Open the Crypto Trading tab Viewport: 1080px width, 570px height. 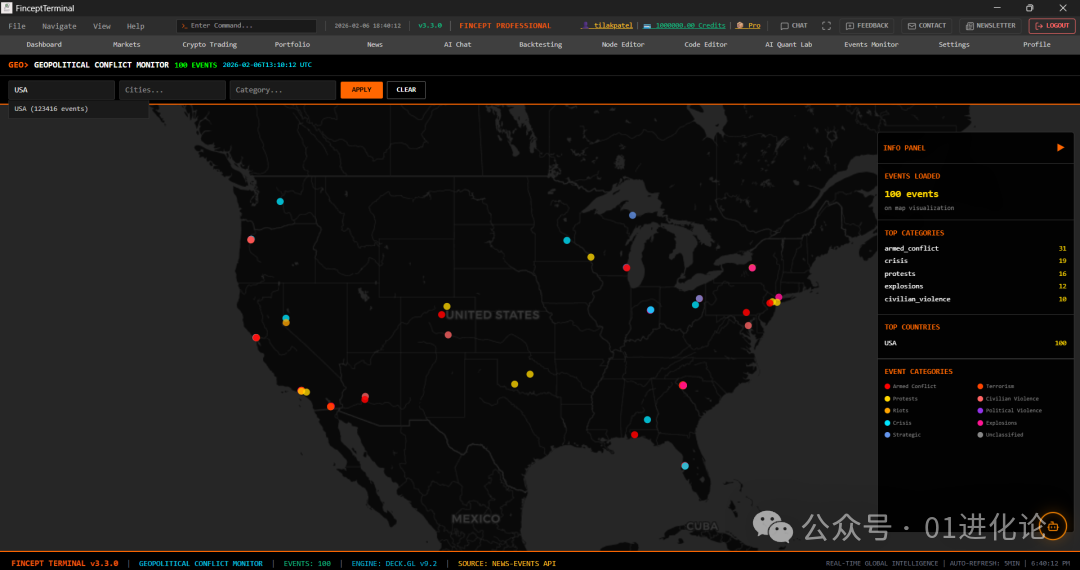coord(209,45)
